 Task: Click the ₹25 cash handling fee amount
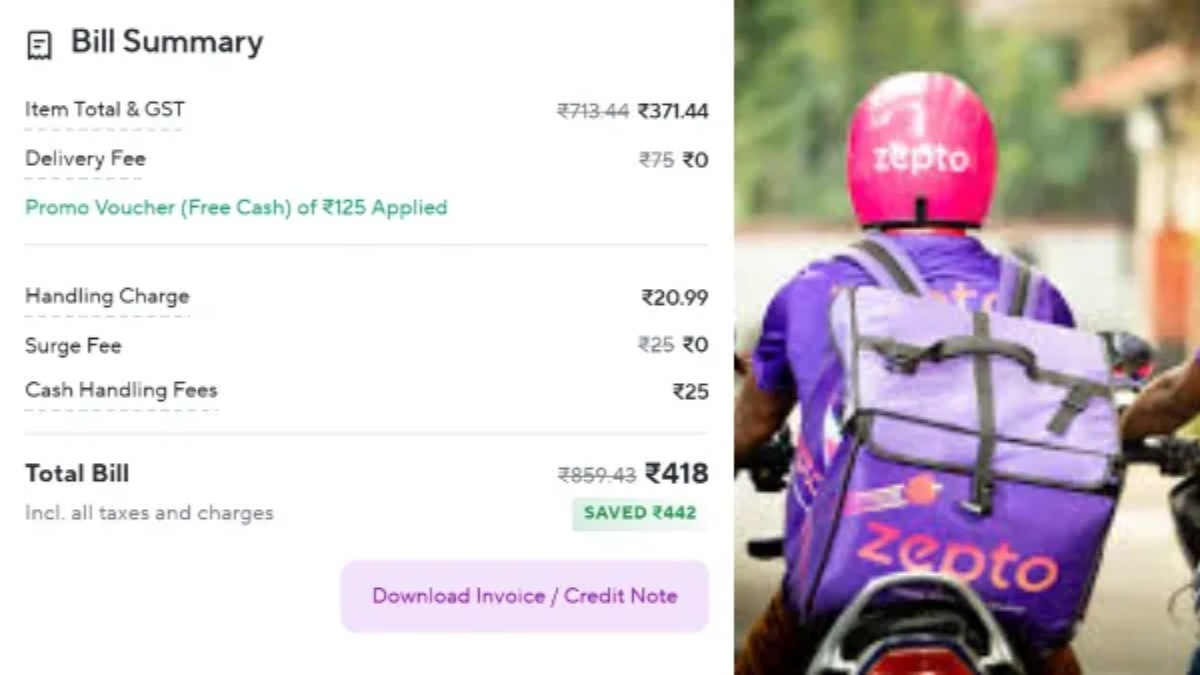690,392
